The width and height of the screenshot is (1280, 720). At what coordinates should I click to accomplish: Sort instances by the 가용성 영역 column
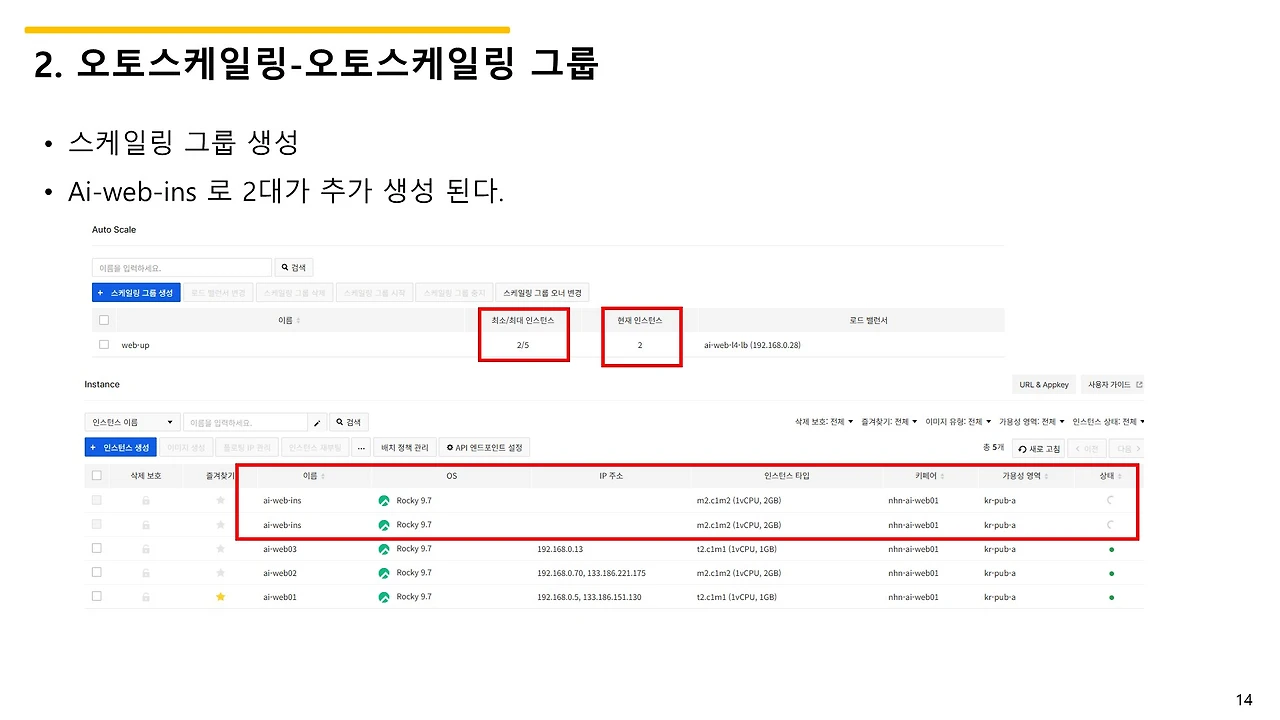1026,476
